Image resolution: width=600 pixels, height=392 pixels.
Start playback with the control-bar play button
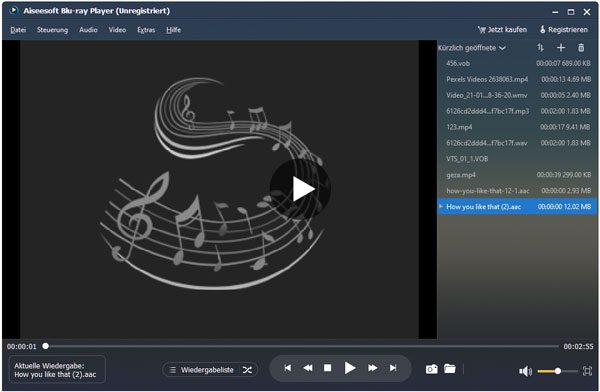[x=350, y=368]
